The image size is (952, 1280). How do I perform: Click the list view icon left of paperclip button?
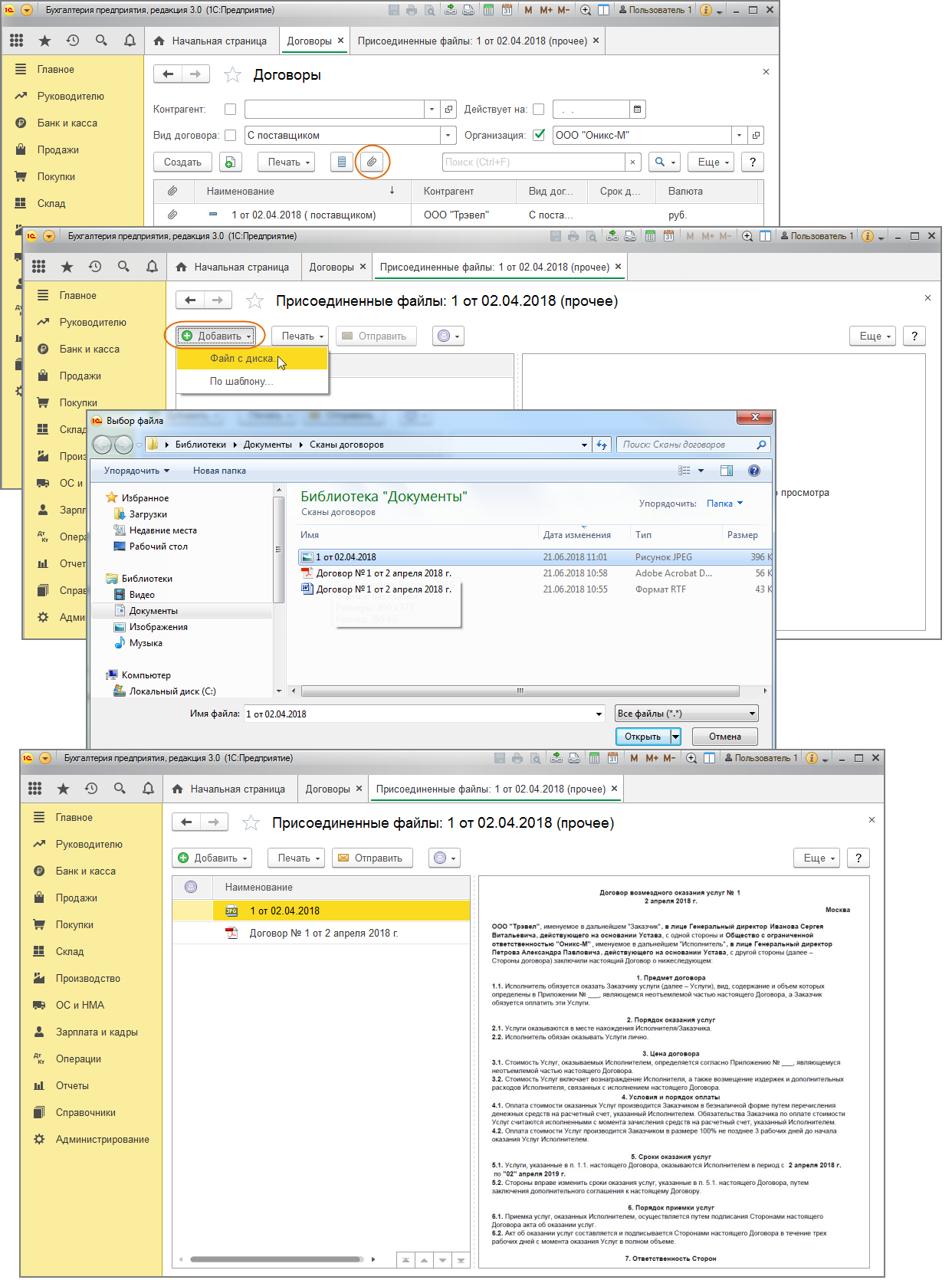342,162
